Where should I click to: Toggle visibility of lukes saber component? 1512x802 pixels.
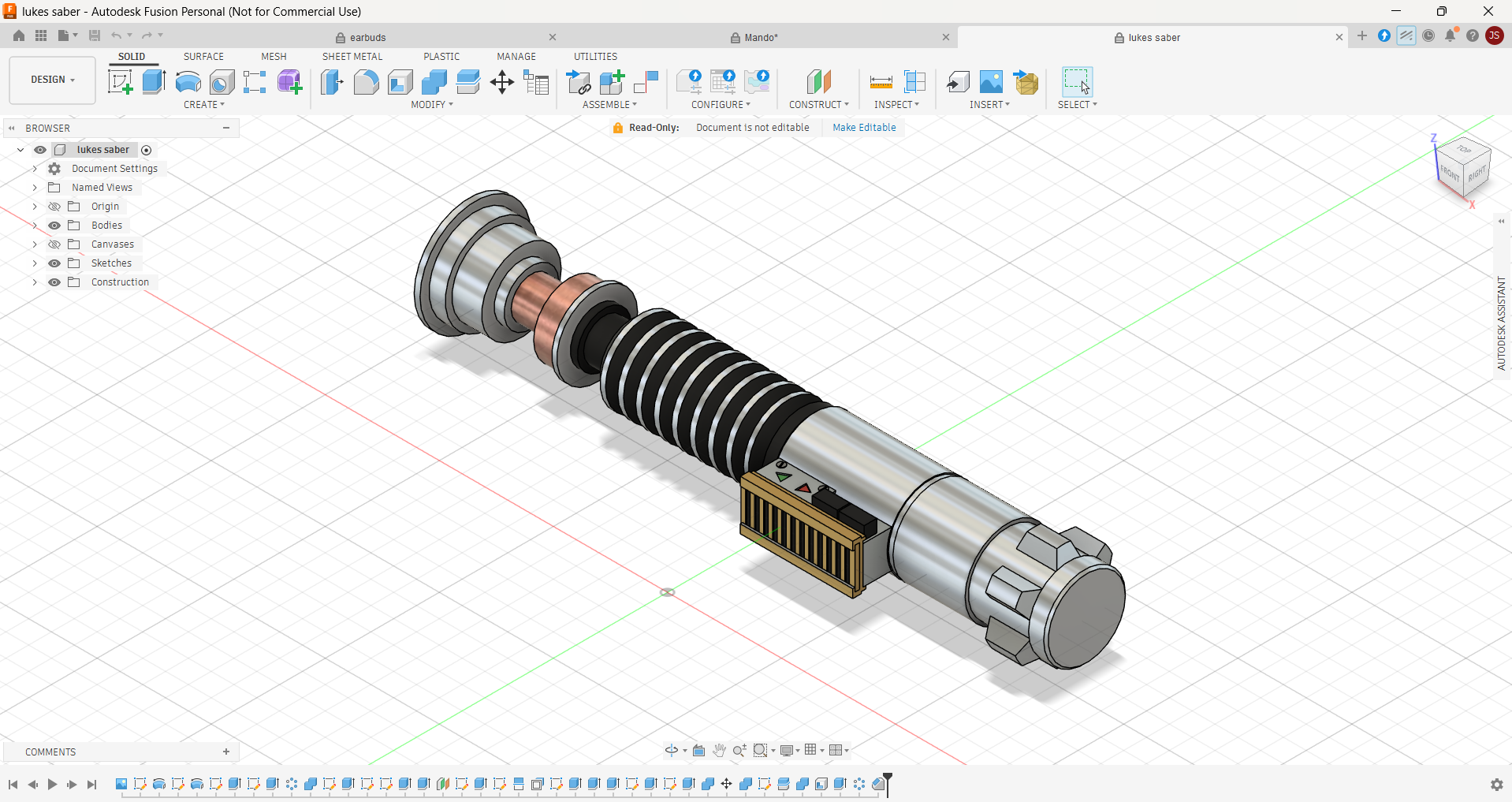(39, 150)
